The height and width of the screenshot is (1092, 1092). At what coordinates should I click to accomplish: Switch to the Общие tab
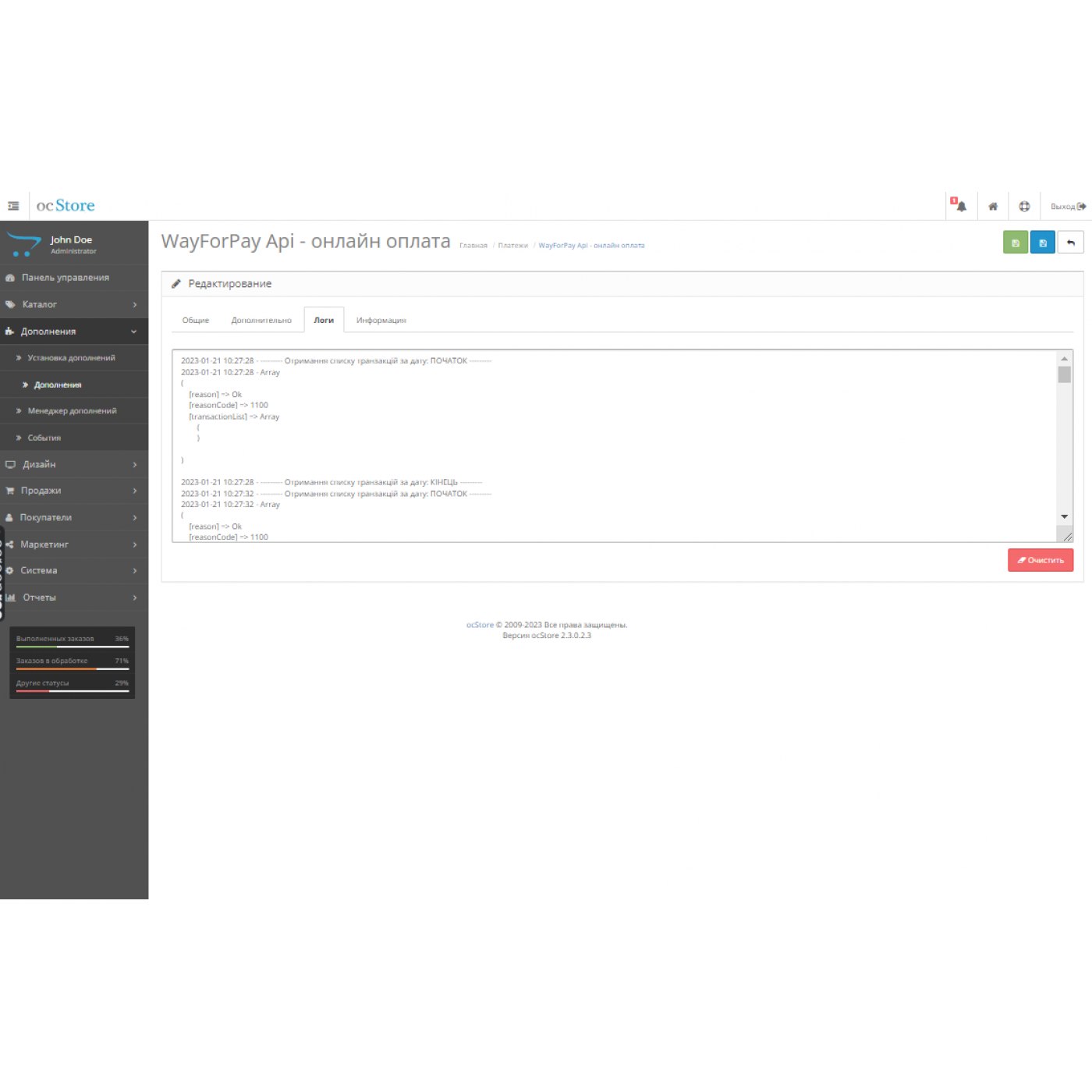click(x=196, y=321)
